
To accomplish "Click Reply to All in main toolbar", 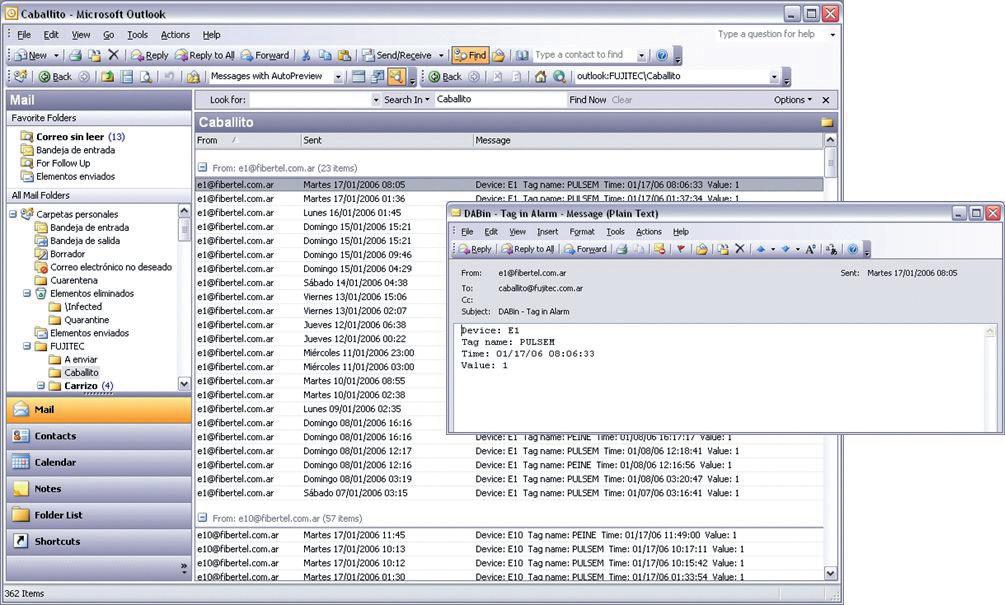I will coord(205,56).
